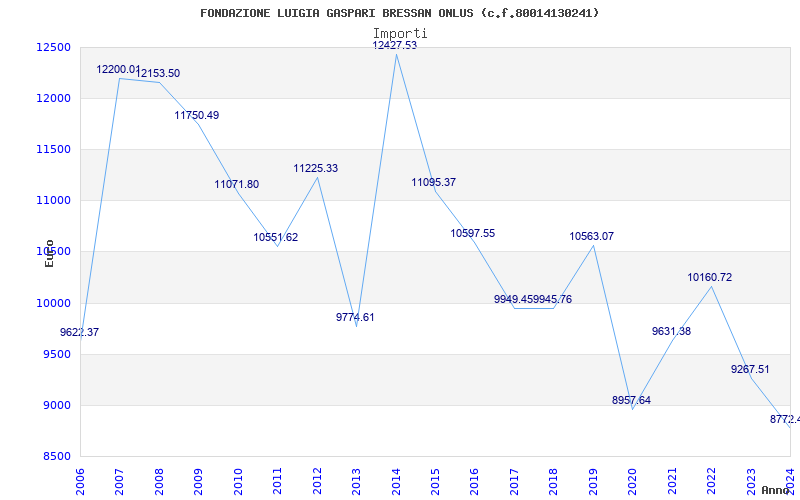This screenshot has width=800, height=500.
Task: Click the y-axis tick 11000
Action: coord(53,201)
